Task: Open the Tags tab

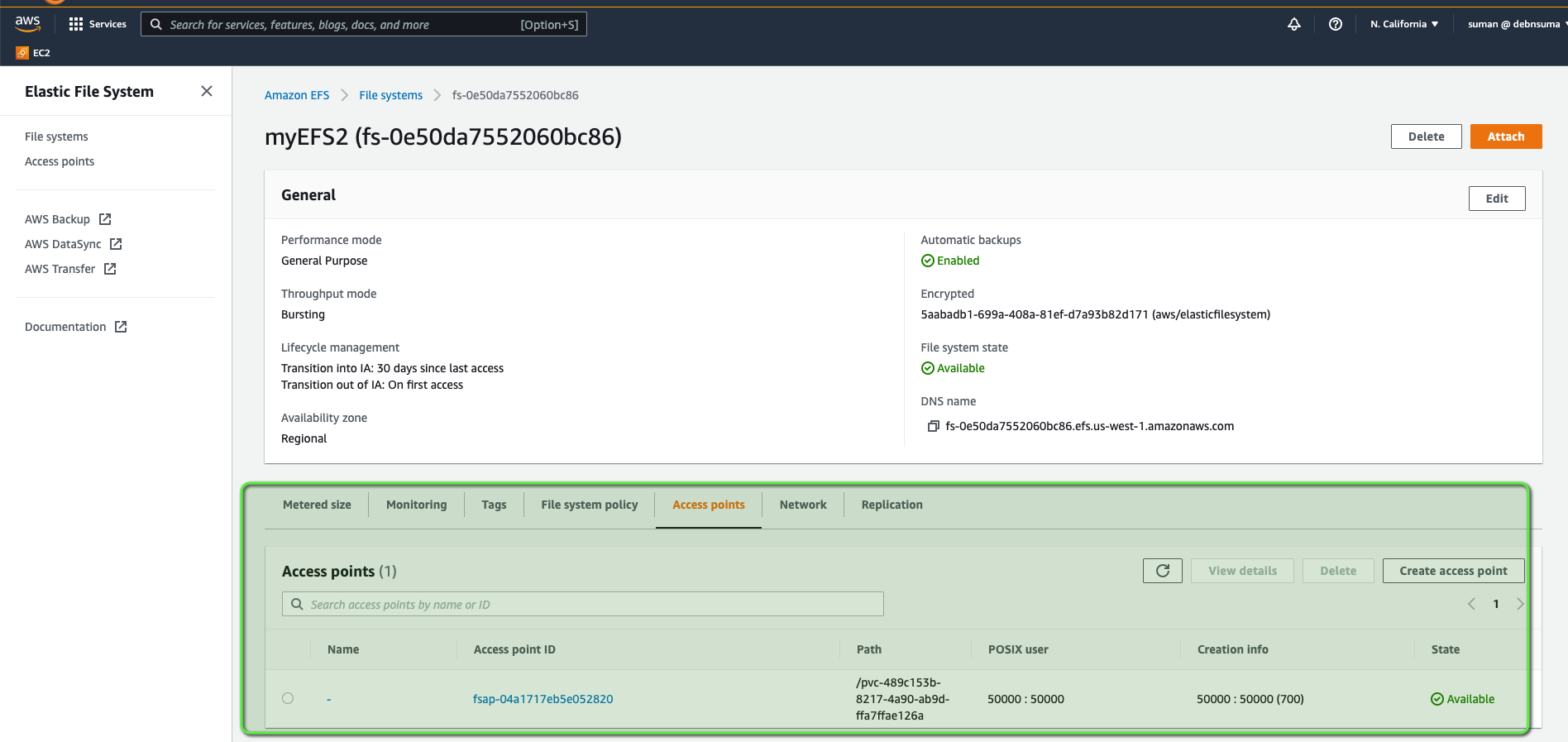Action: coord(494,505)
